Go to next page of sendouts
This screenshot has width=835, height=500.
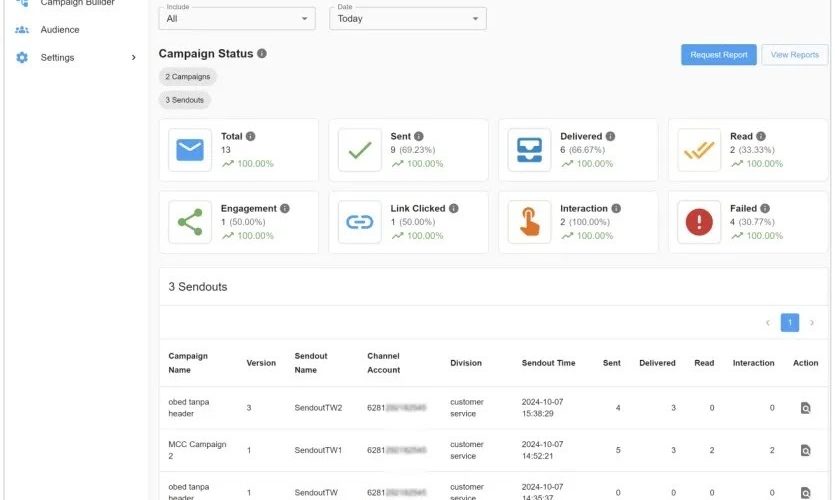812,322
